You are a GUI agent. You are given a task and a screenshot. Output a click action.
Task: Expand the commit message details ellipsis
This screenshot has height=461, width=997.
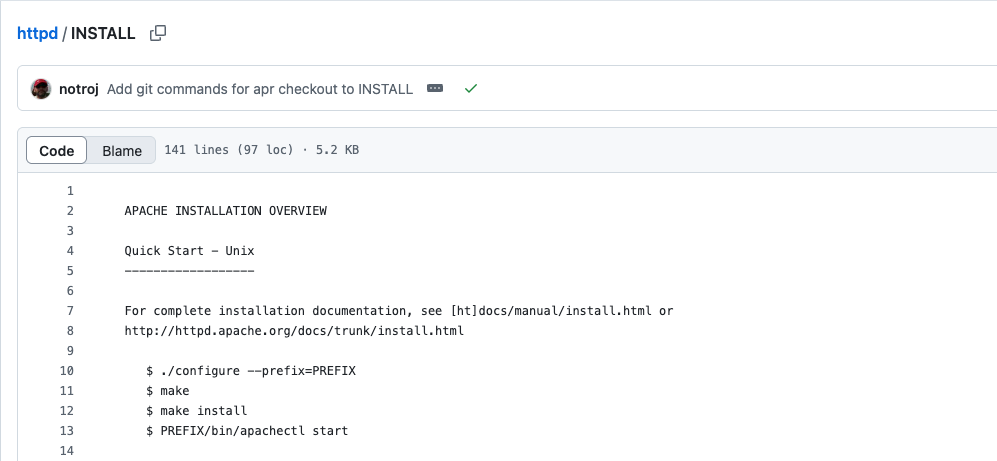(435, 89)
